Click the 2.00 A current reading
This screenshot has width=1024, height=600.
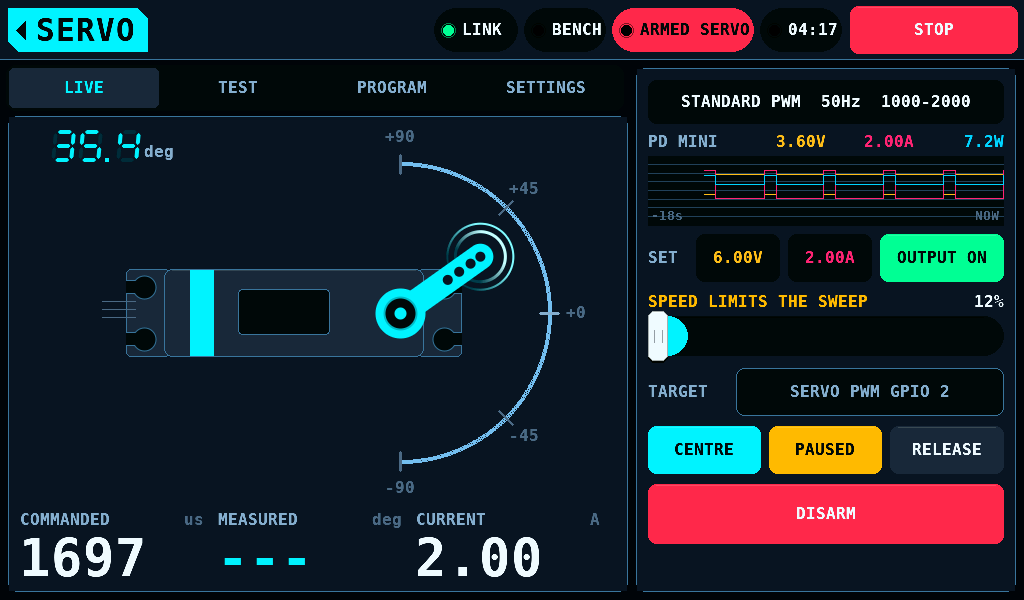[479, 558]
